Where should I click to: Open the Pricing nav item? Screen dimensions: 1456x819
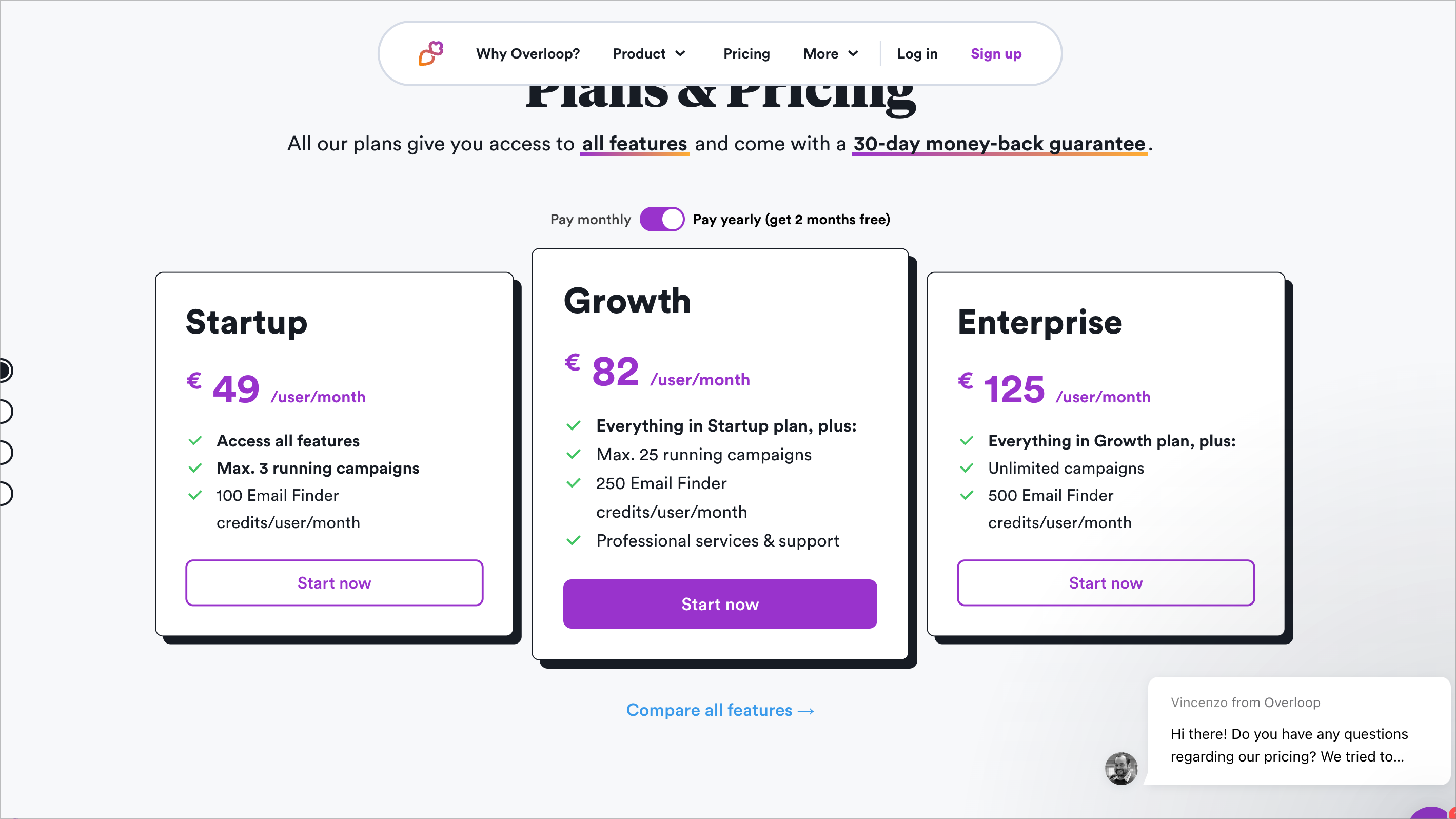point(746,54)
